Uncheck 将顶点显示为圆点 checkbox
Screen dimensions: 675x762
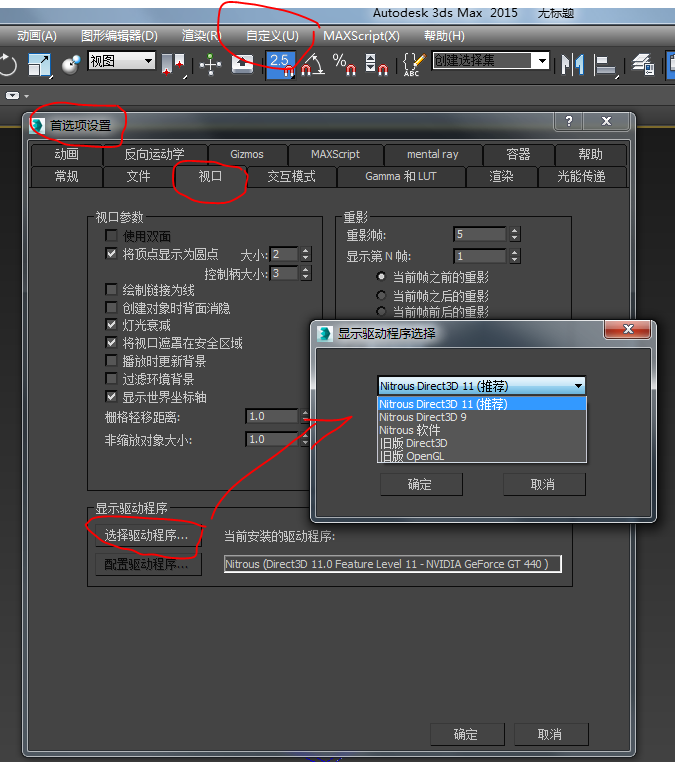pyautogui.click(x=111, y=254)
